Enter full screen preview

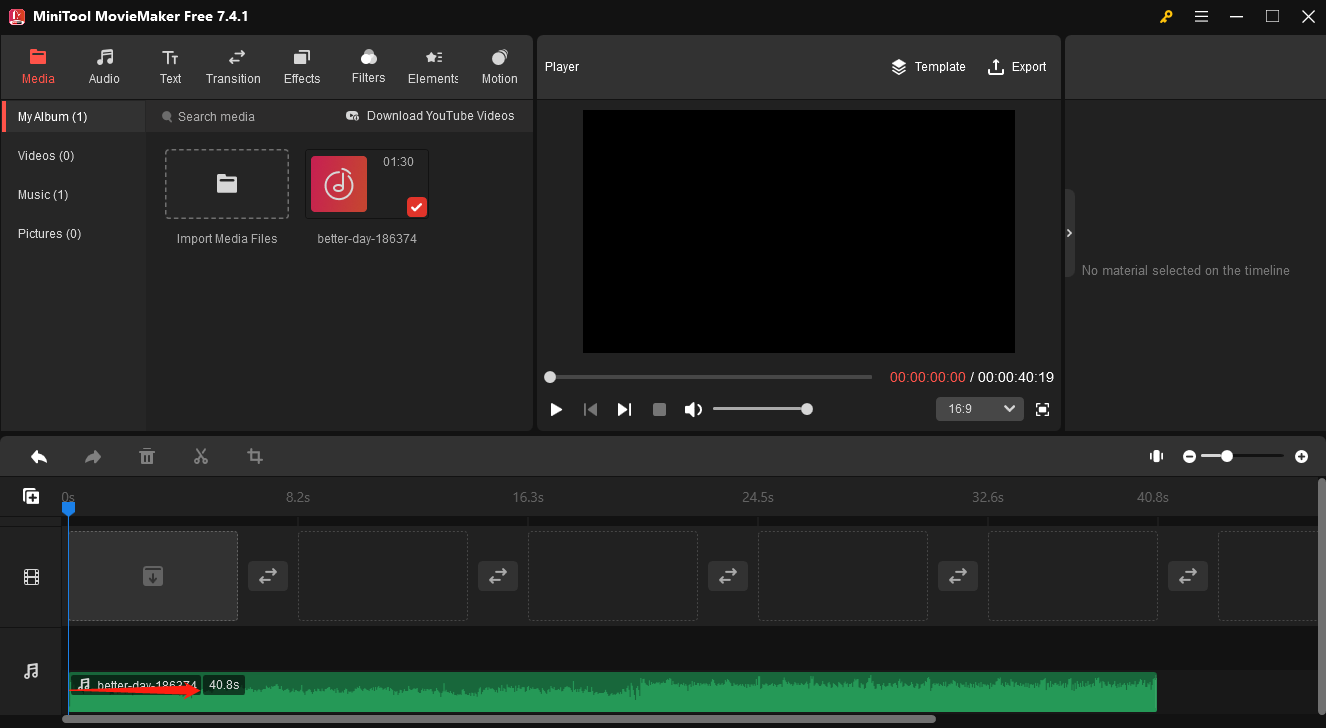click(1043, 409)
